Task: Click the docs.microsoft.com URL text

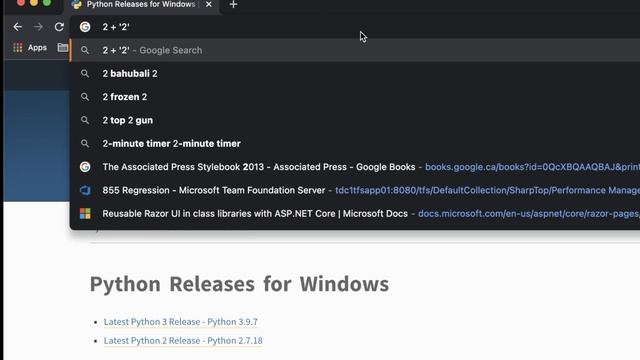Action: (x=529, y=213)
